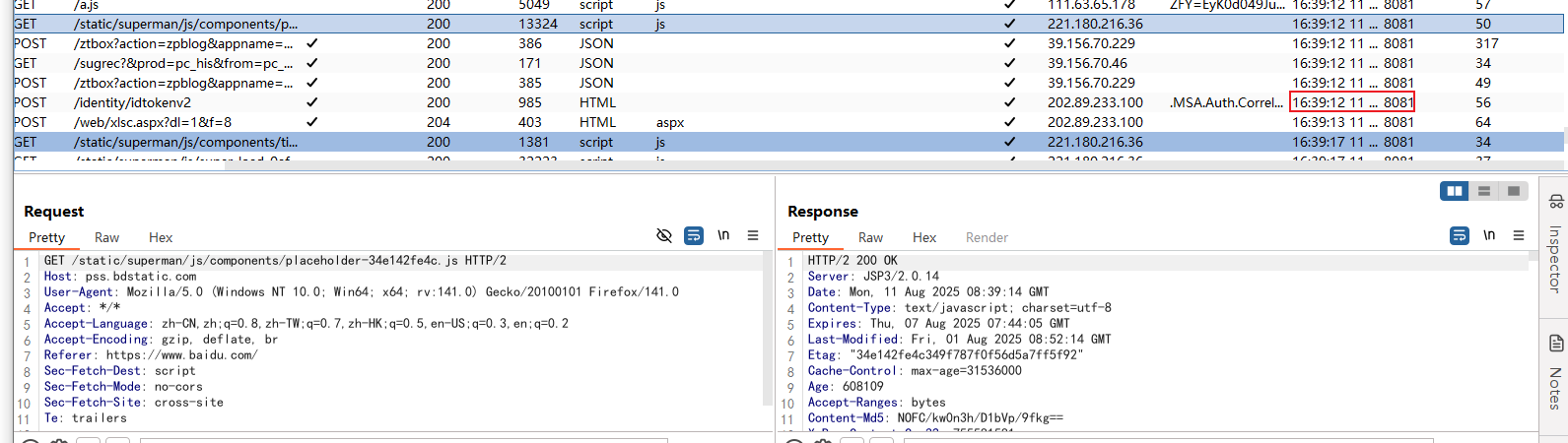Open the Request panel hamburger menu

click(753, 235)
